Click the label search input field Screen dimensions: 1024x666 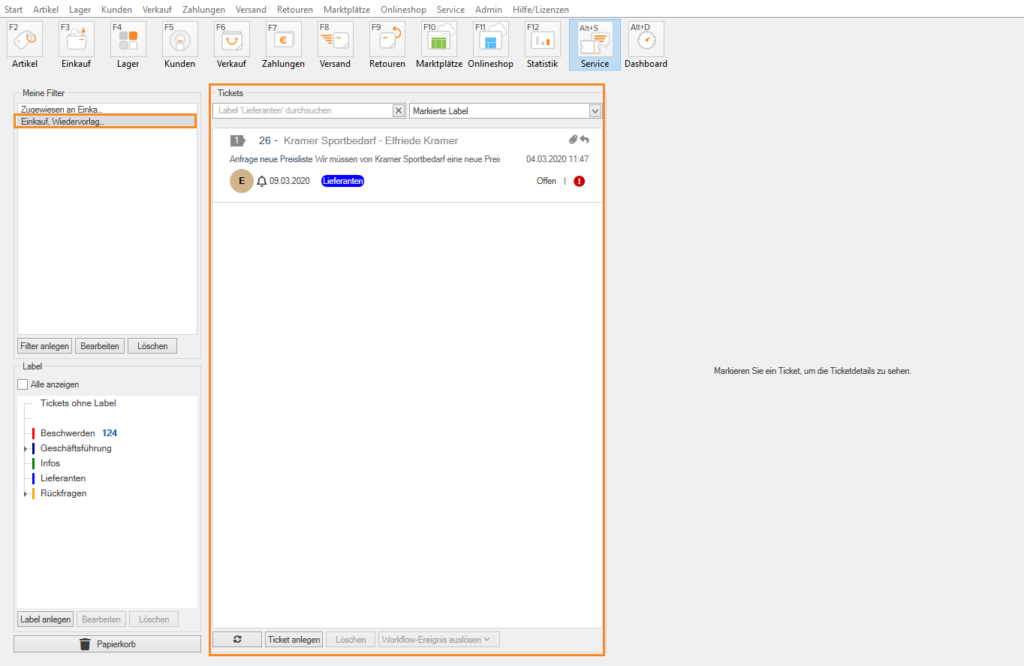tap(302, 110)
